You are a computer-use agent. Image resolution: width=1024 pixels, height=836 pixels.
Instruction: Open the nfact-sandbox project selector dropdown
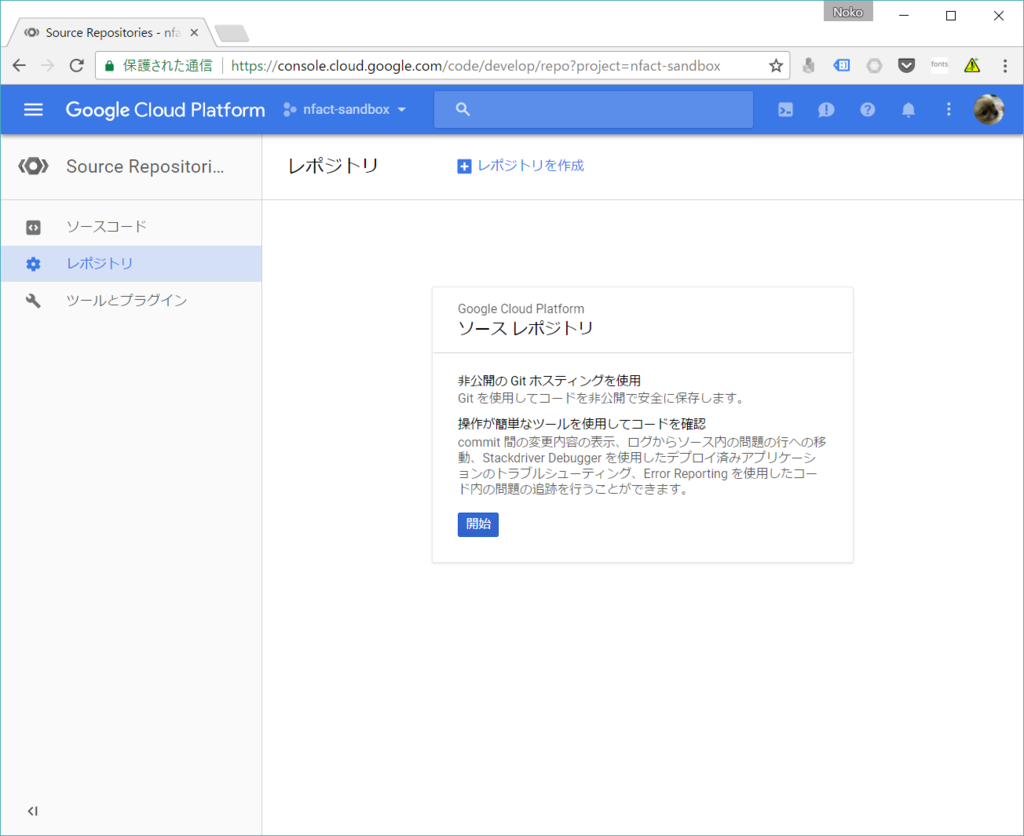click(345, 110)
